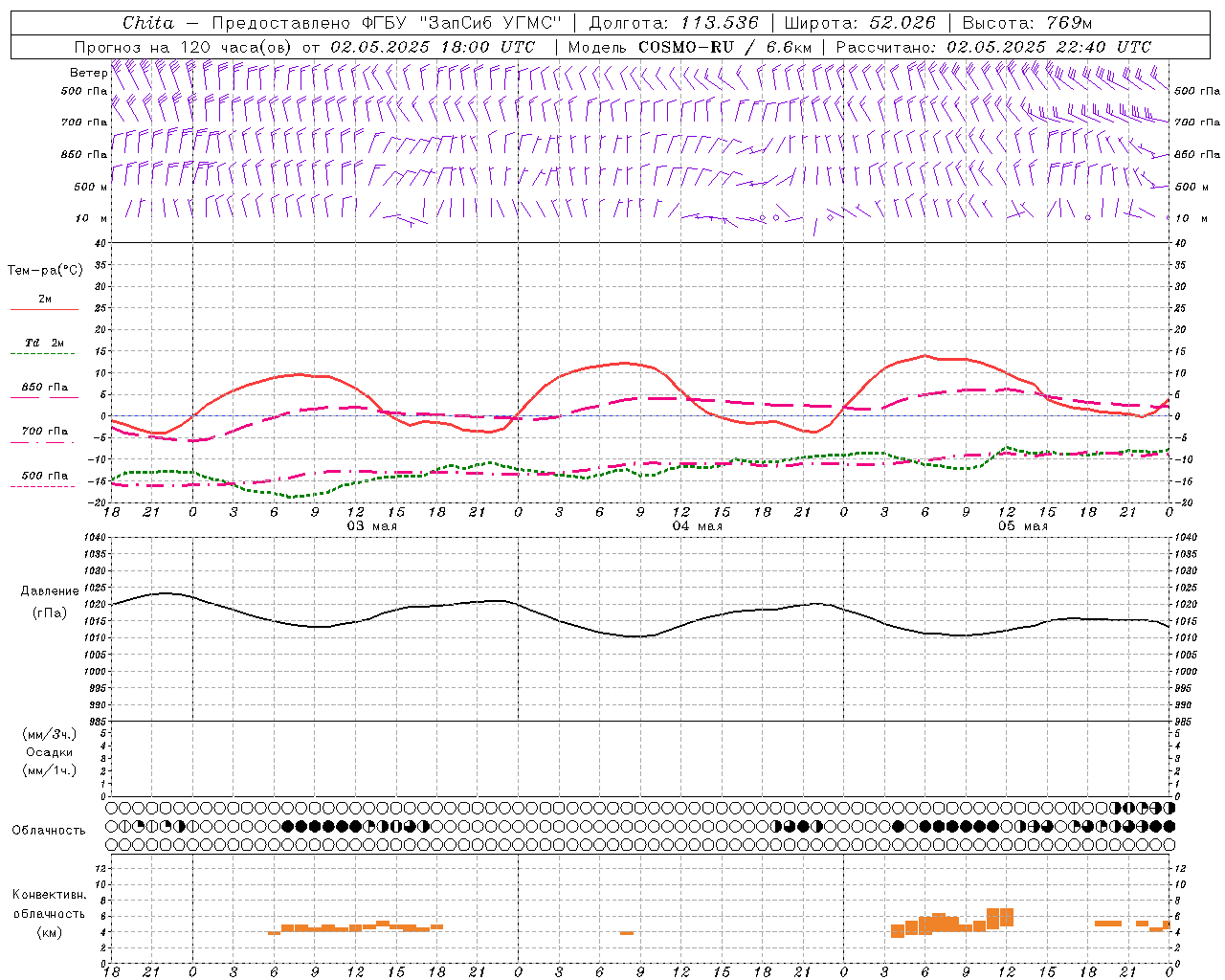Viewport: 1225px width, 980px height.
Task: Click the "Ветер" wind panel label
Action: click(x=88, y=73)
